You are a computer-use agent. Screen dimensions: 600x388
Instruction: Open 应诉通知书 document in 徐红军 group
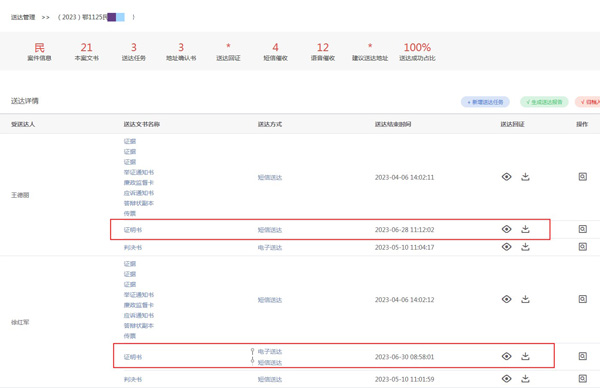click(139, 315)
